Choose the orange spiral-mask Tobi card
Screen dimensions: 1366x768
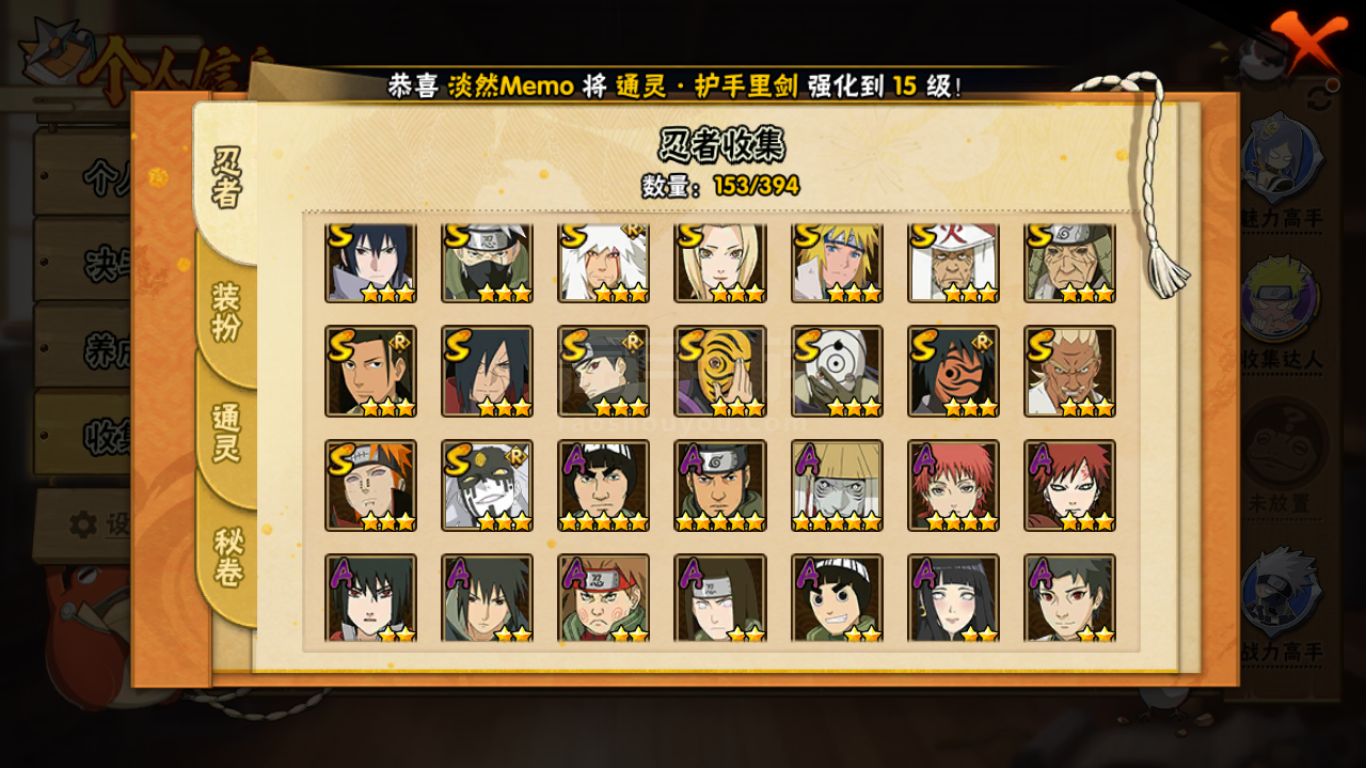[720, 371]
